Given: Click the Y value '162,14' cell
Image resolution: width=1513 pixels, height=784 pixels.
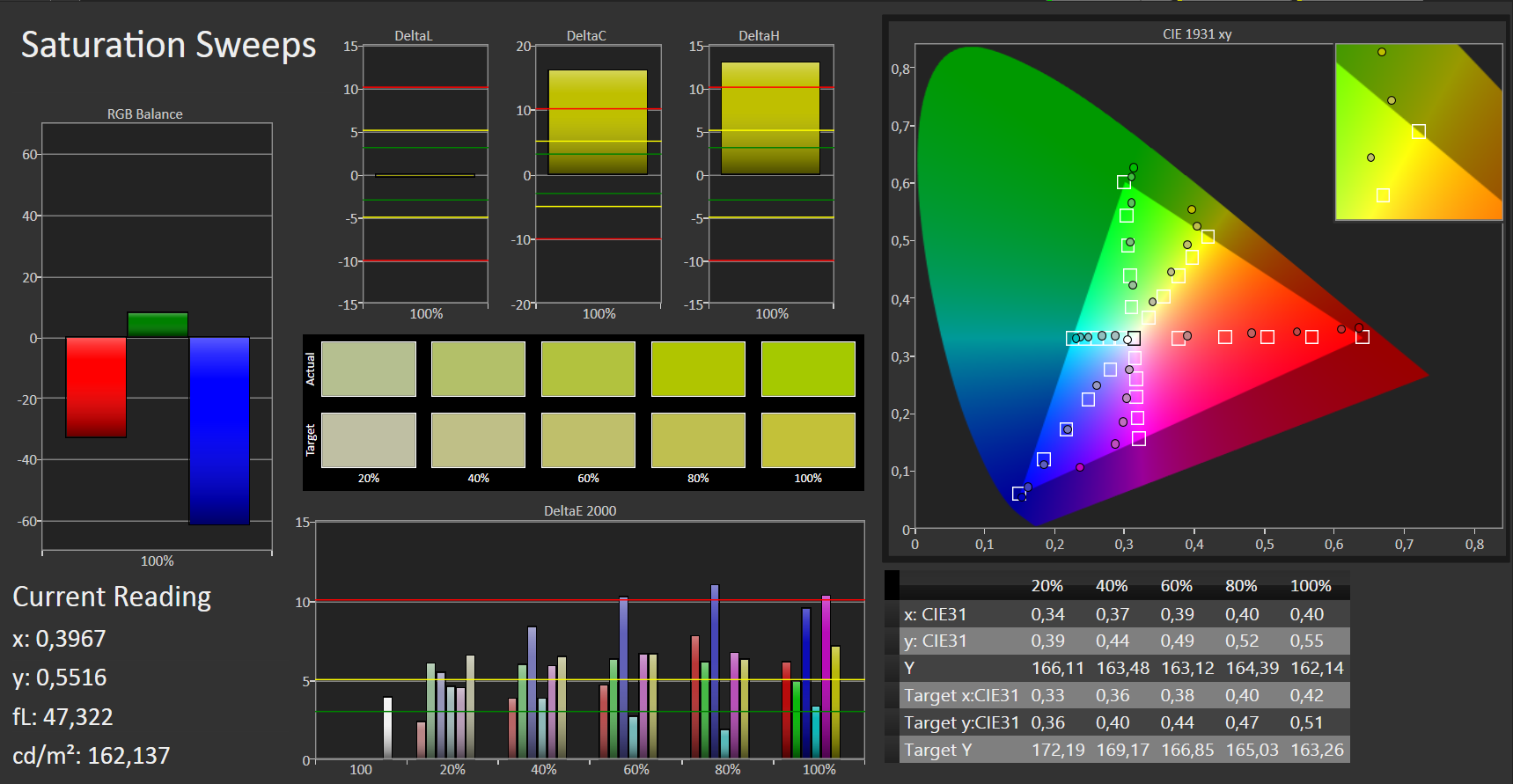Looking at the screenshot, I should (1317, 668).
